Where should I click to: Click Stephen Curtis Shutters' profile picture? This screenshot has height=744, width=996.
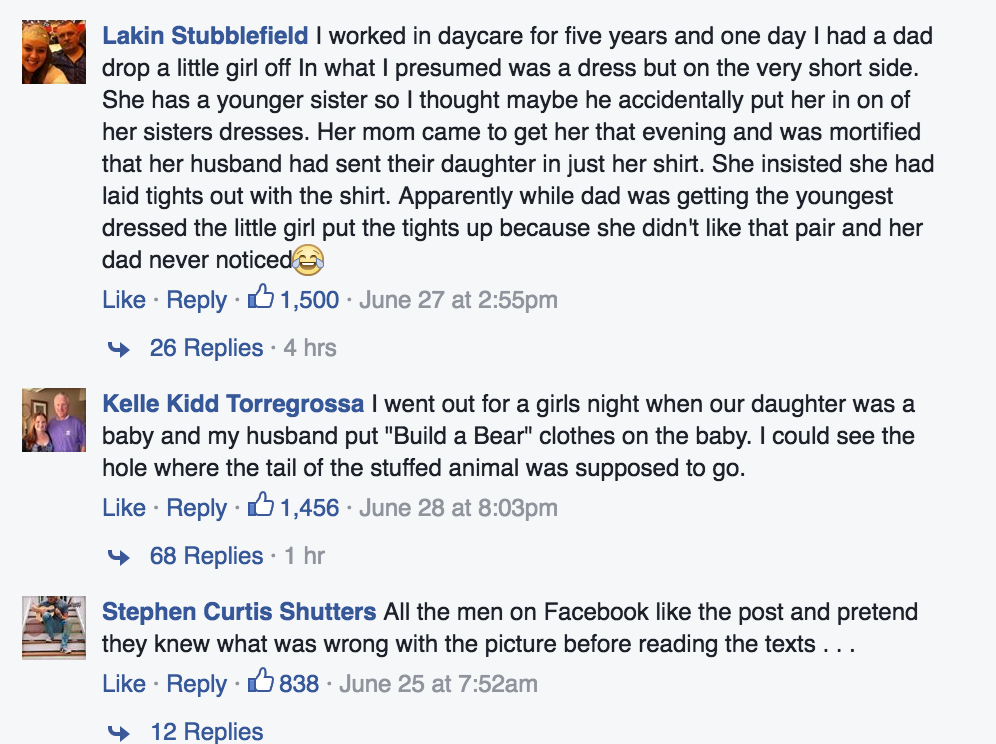(x=47, y=627)
